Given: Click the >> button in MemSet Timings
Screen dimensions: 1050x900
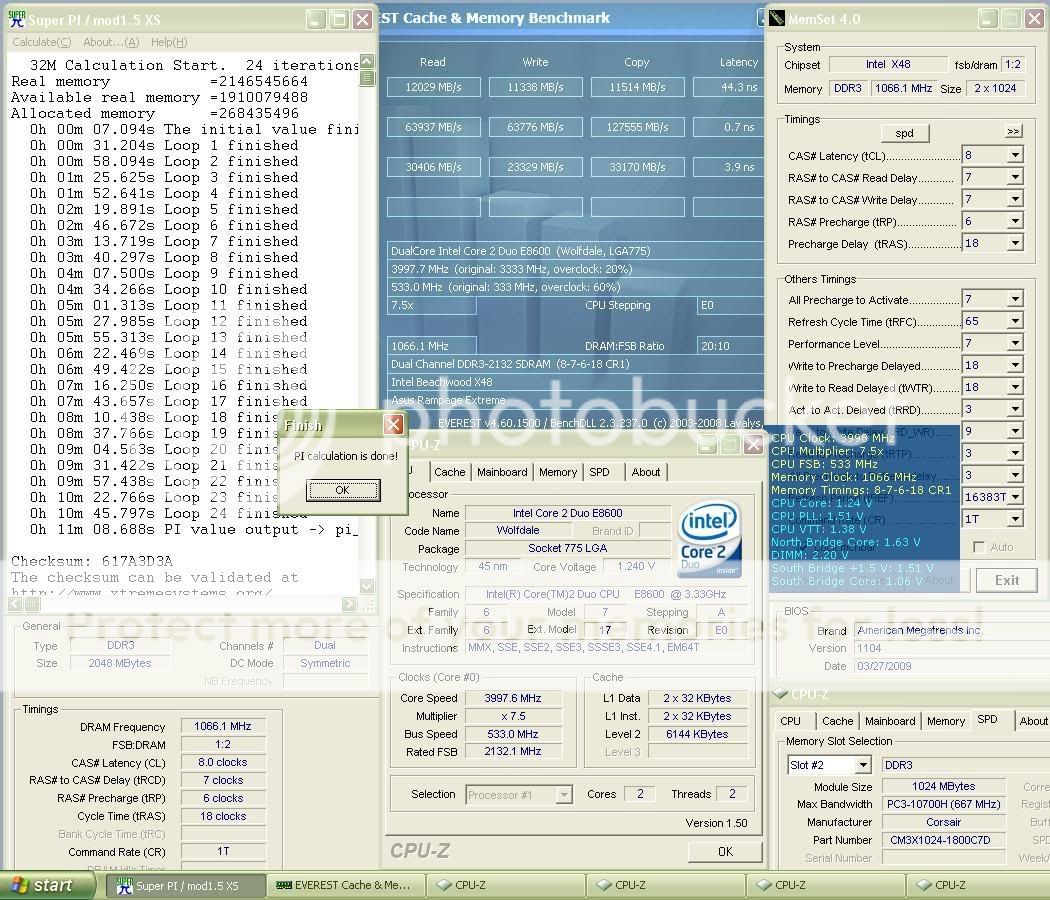Looking at the screenshot, I should coord(1014,131).
